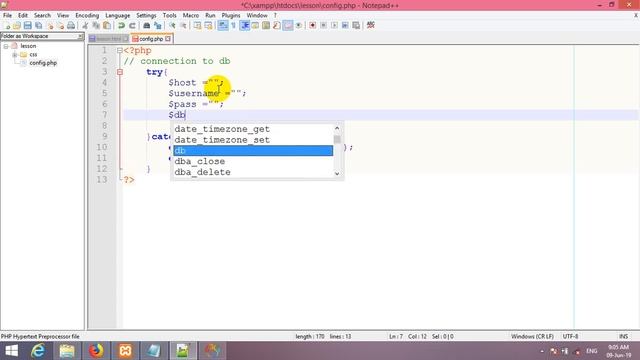Click autocomplete list scrollbar thumb
This screenshot has height=360, width=640.
point(337,139)
